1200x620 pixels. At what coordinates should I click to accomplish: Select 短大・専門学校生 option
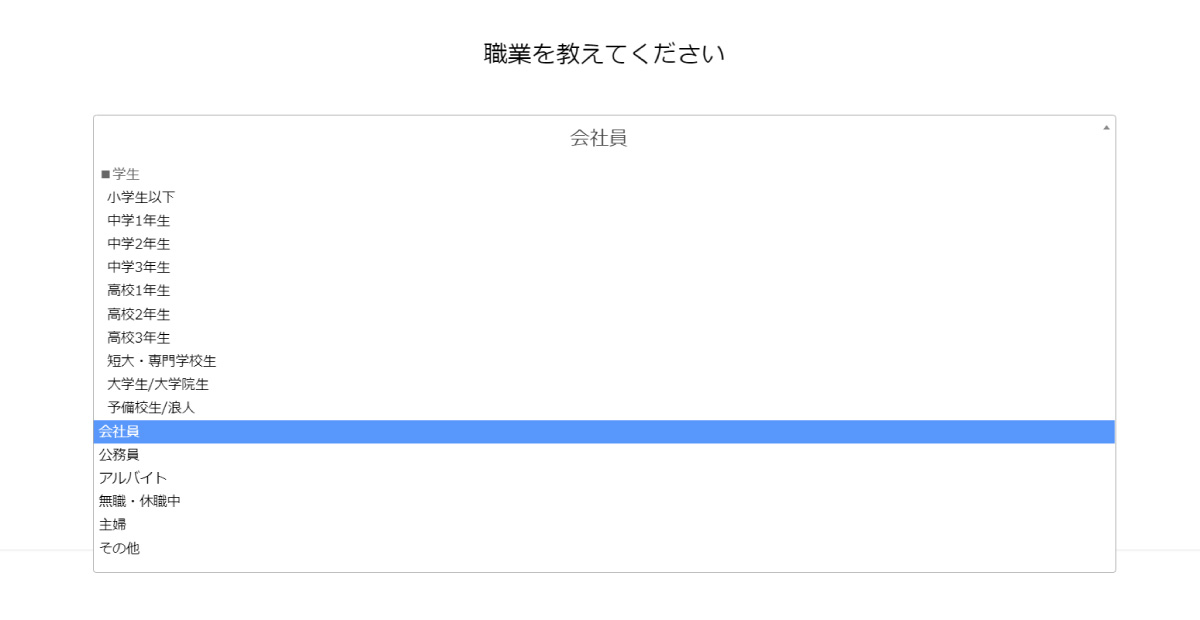point(162,361)
